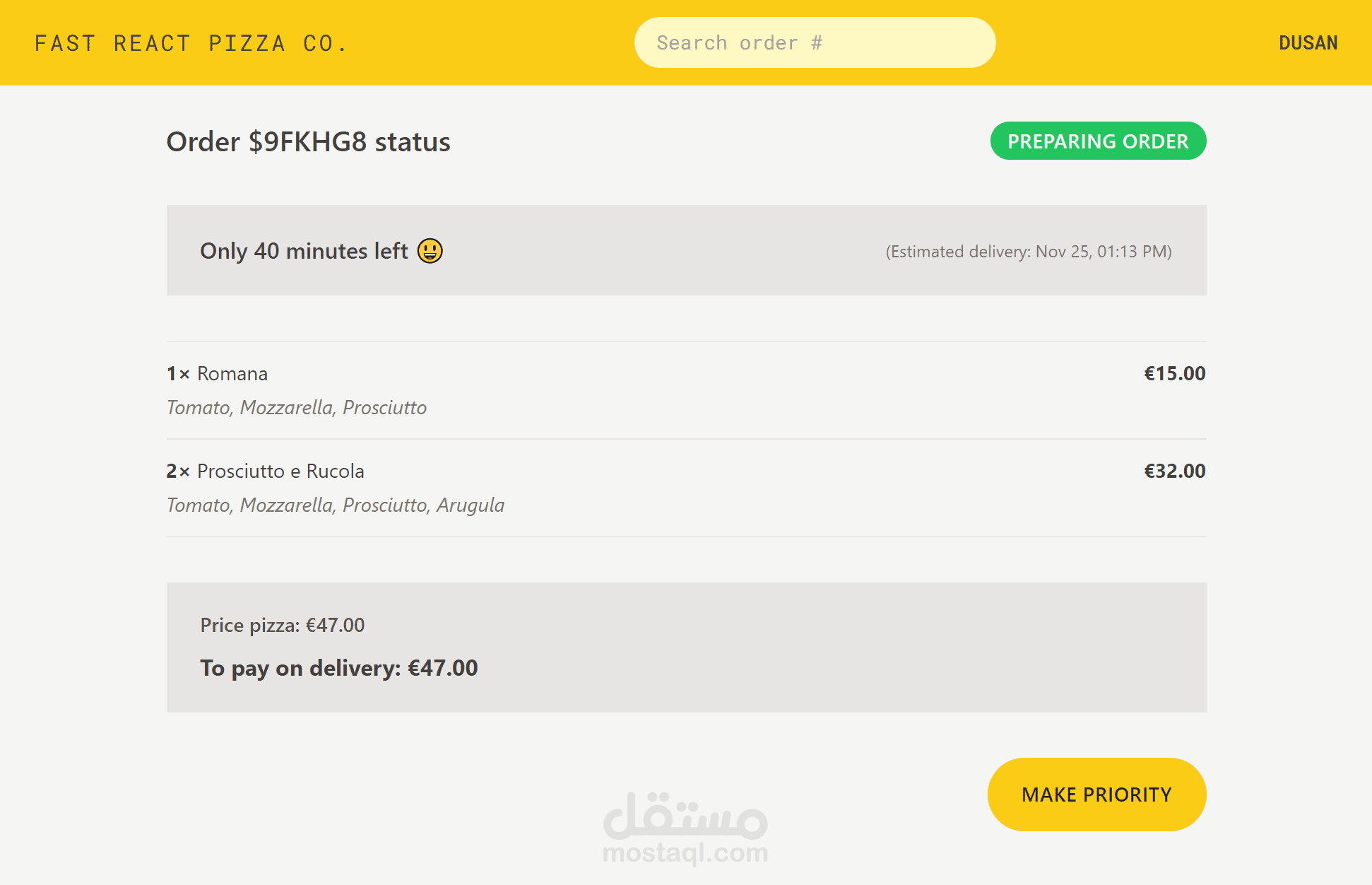Click the Order $9FKHG8 status heading
Viewport: 1372px width, 885px height.
[308, 142]
